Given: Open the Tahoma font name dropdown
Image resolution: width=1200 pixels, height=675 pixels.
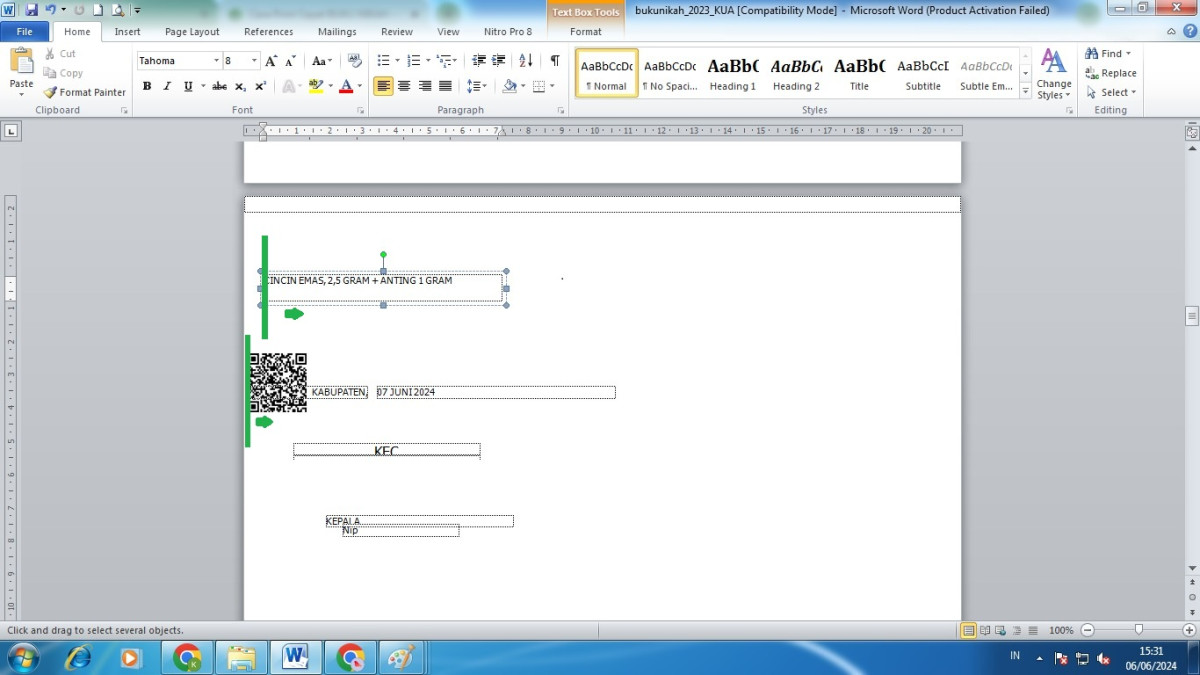Looking at the screenshot, I should tap(216, 61).
